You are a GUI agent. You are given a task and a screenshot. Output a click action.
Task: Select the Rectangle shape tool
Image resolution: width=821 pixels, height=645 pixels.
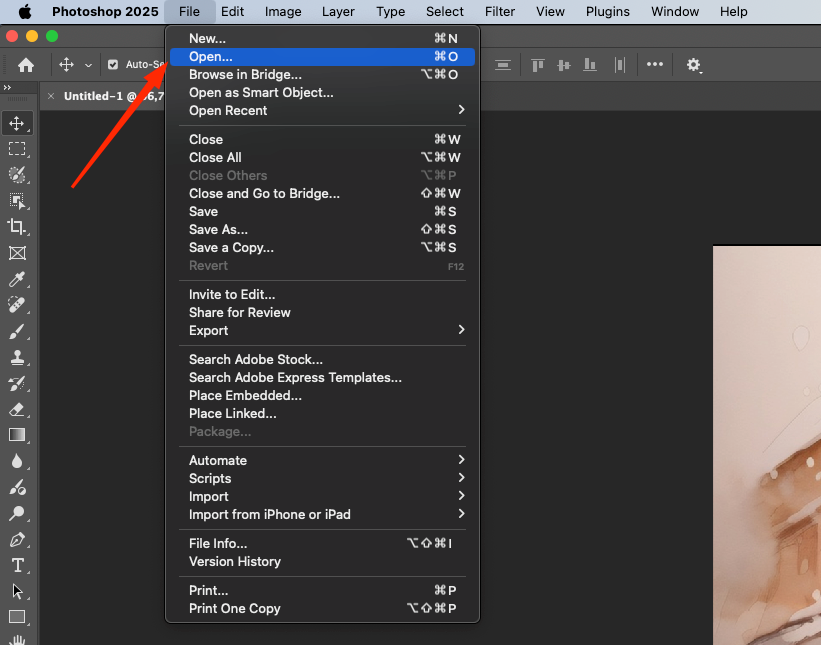[17, 617]
